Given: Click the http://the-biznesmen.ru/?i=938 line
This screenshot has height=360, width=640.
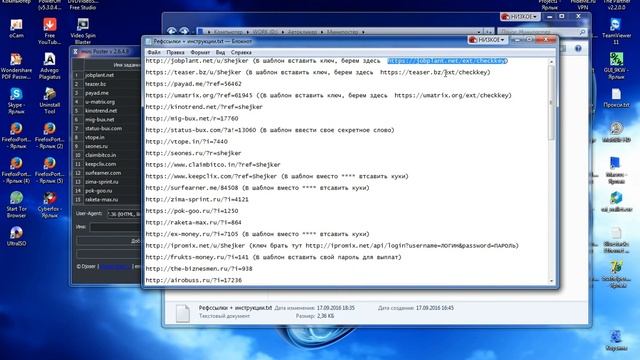Looking at the screenshot, I should click(199, 269).
